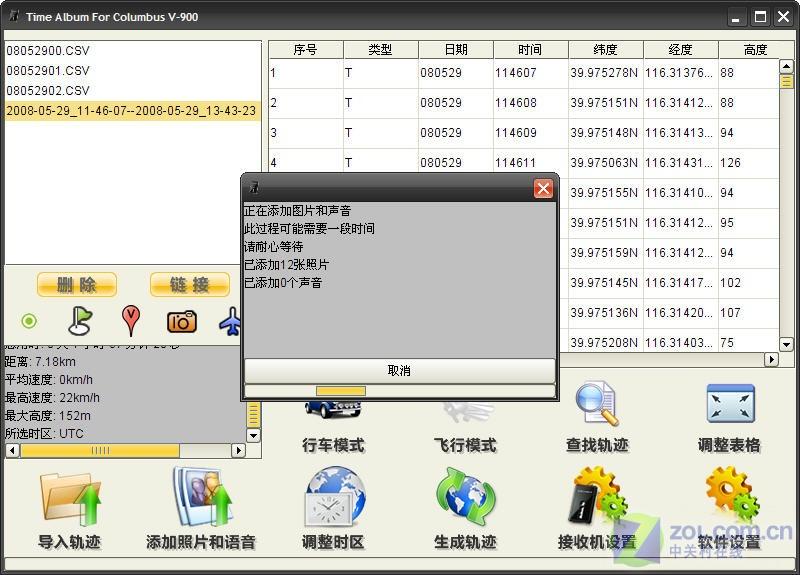Viewport: 800px width, 575px height.
Task: Sort by 纬度 column header
Action: pyautogui.click(x=606, y=50)
